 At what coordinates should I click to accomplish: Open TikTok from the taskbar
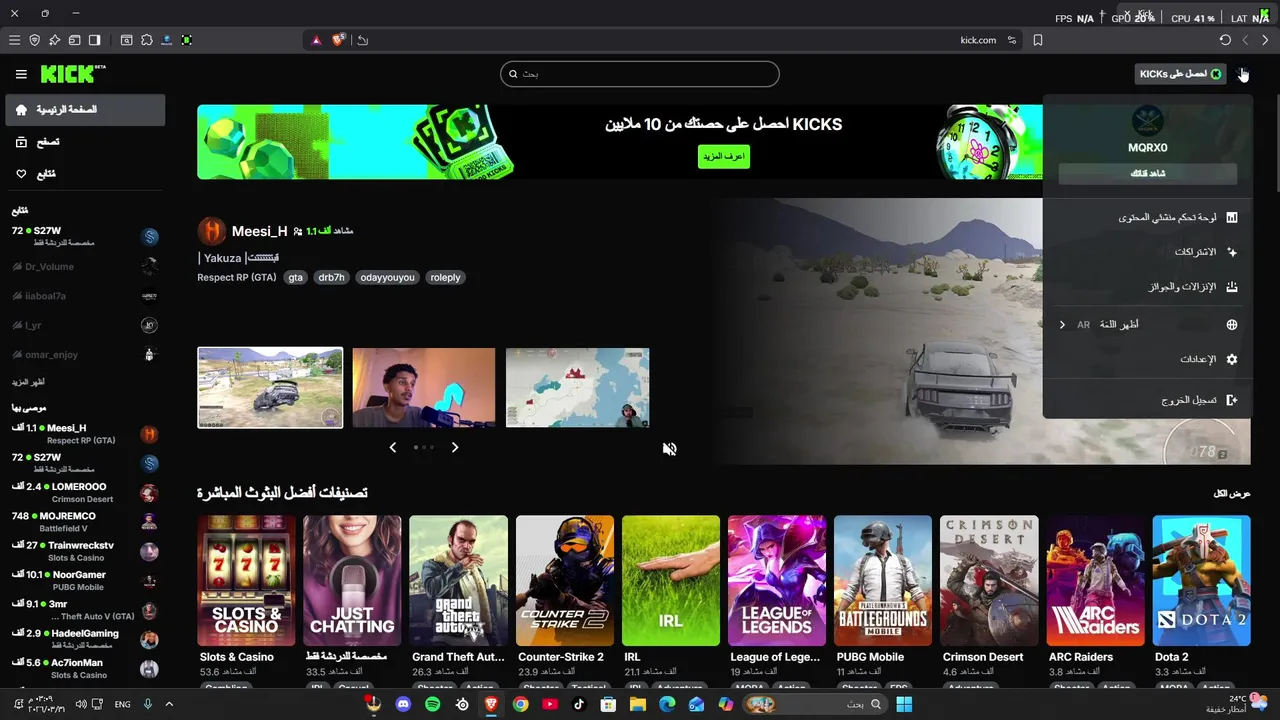coord(579,704)
